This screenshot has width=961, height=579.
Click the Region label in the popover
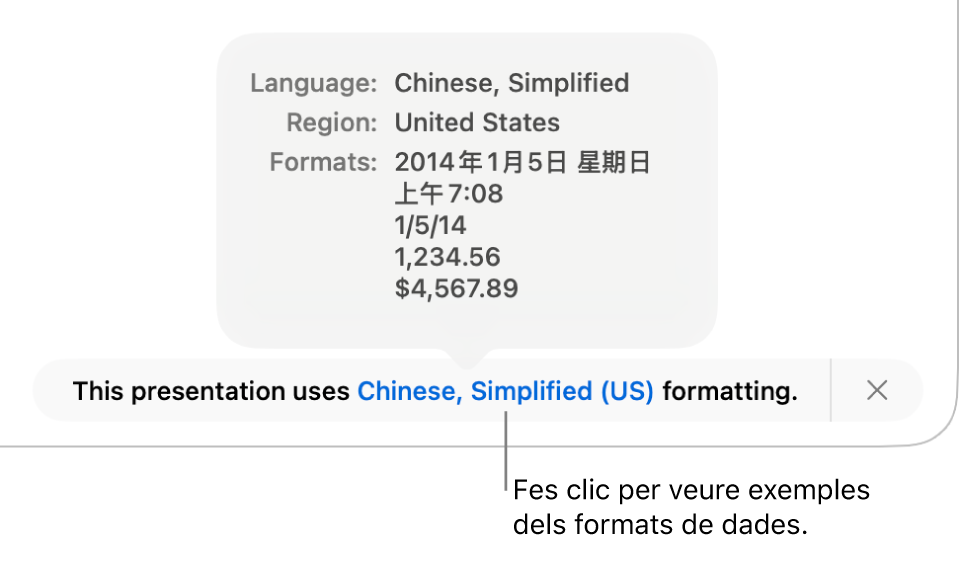coord(331,123)
